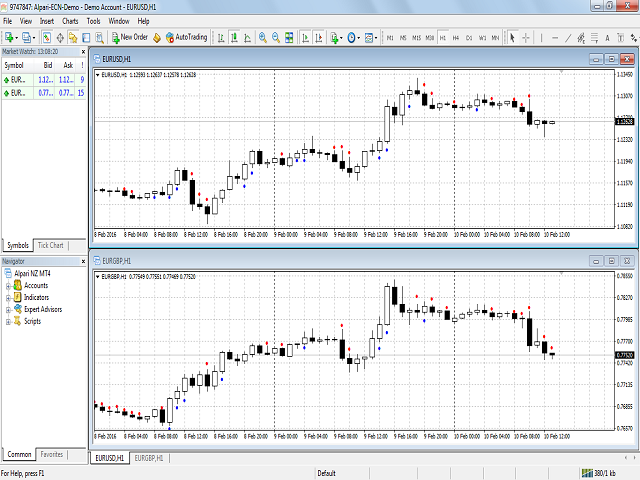Select the trendline drawing tool

pyautogui.click(x=568, y=38)
